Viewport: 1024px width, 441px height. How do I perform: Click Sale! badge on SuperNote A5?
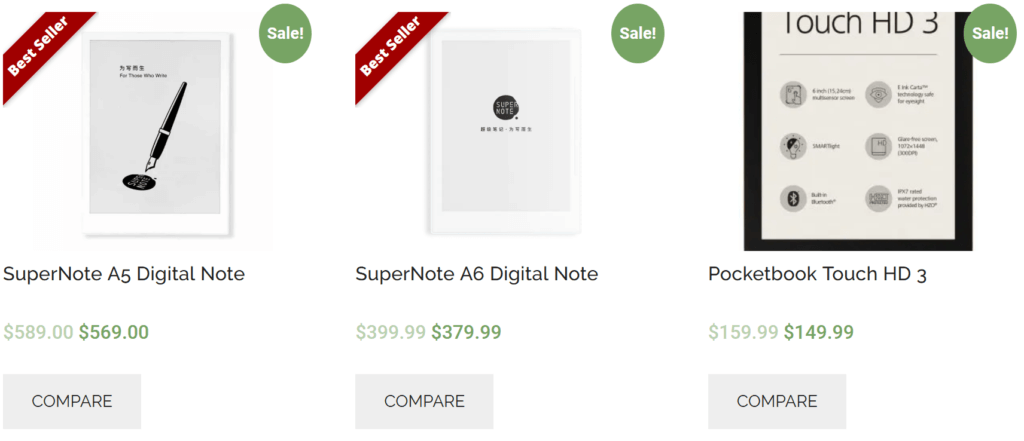(x=285, y=33)
